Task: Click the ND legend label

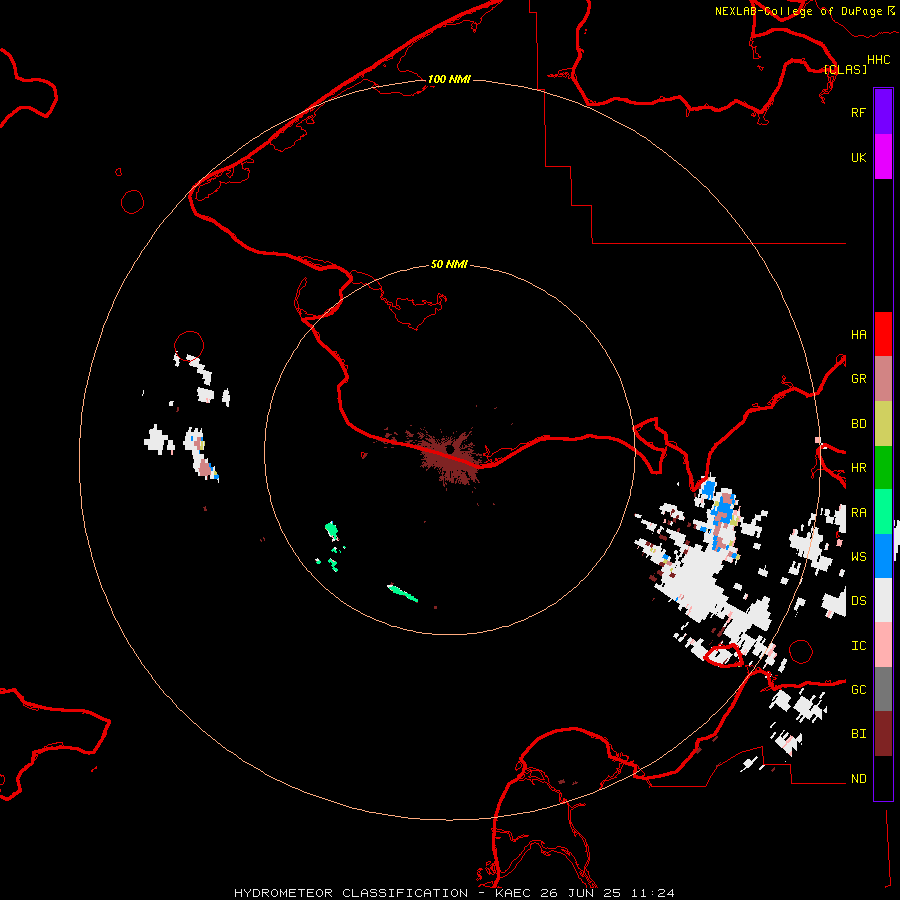Action: [x=858, y=779]
